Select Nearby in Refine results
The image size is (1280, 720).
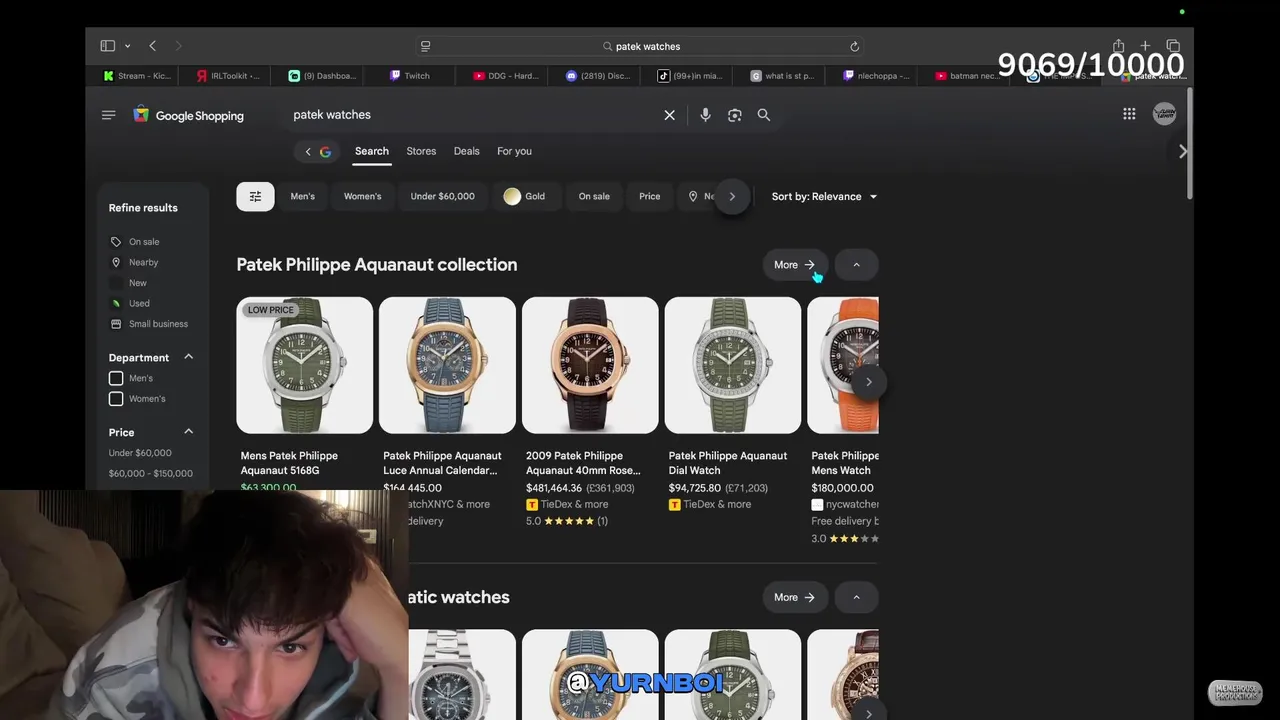click(134, 262)
